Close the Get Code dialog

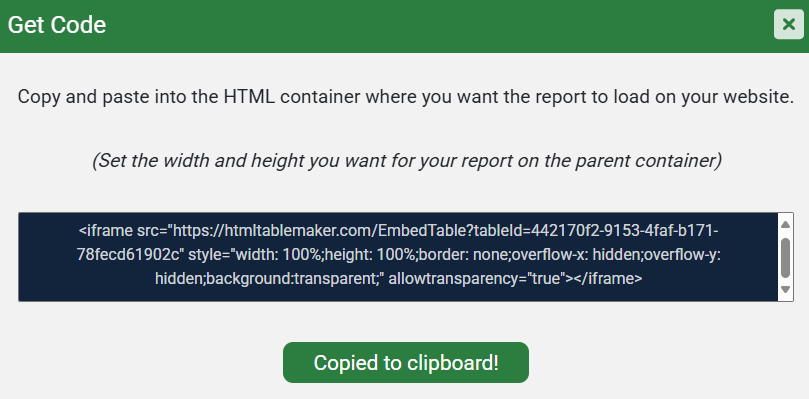[788, 24]
